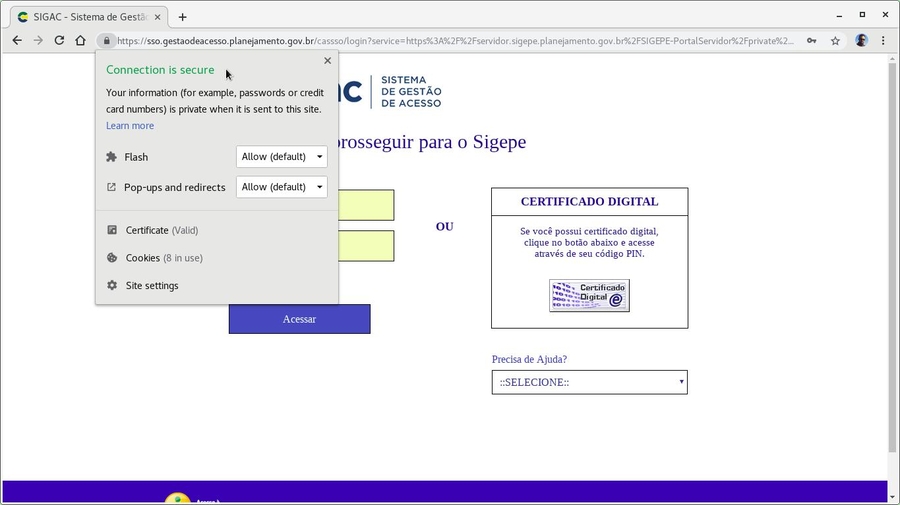Image resolution: width=900 pixels, height=505 pixels.
Task: Expand the ::SELECIONE:: help dropdown
Action: coord(589,383)
